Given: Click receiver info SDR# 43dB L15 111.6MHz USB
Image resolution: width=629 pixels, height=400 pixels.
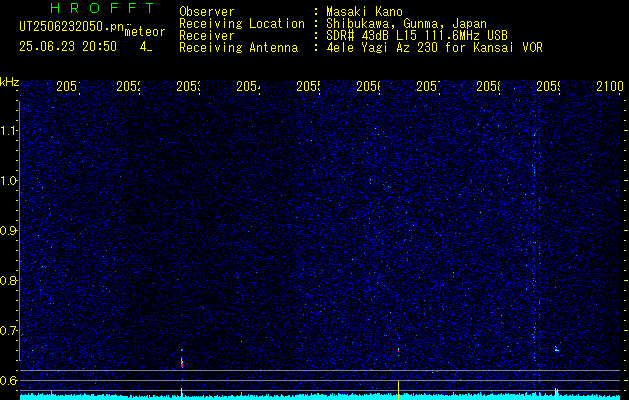Looking at the screenshot, I should pos(417,35).
